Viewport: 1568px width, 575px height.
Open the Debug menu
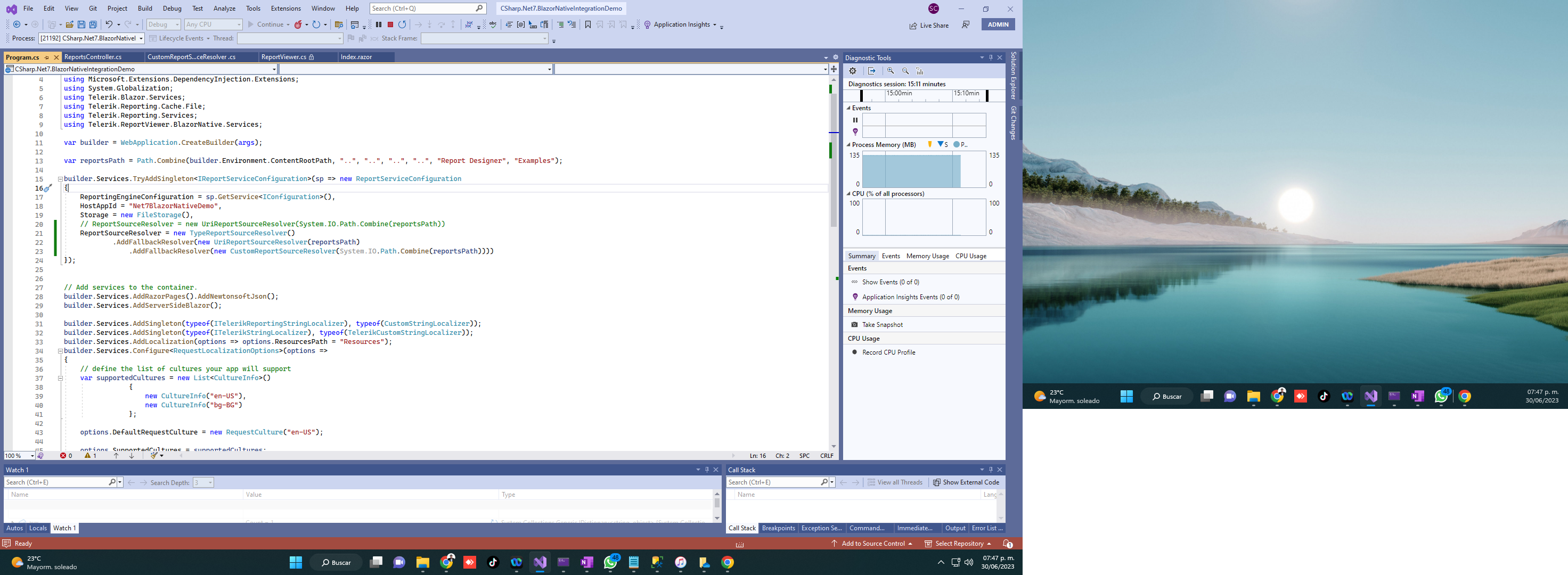point(171,9)
